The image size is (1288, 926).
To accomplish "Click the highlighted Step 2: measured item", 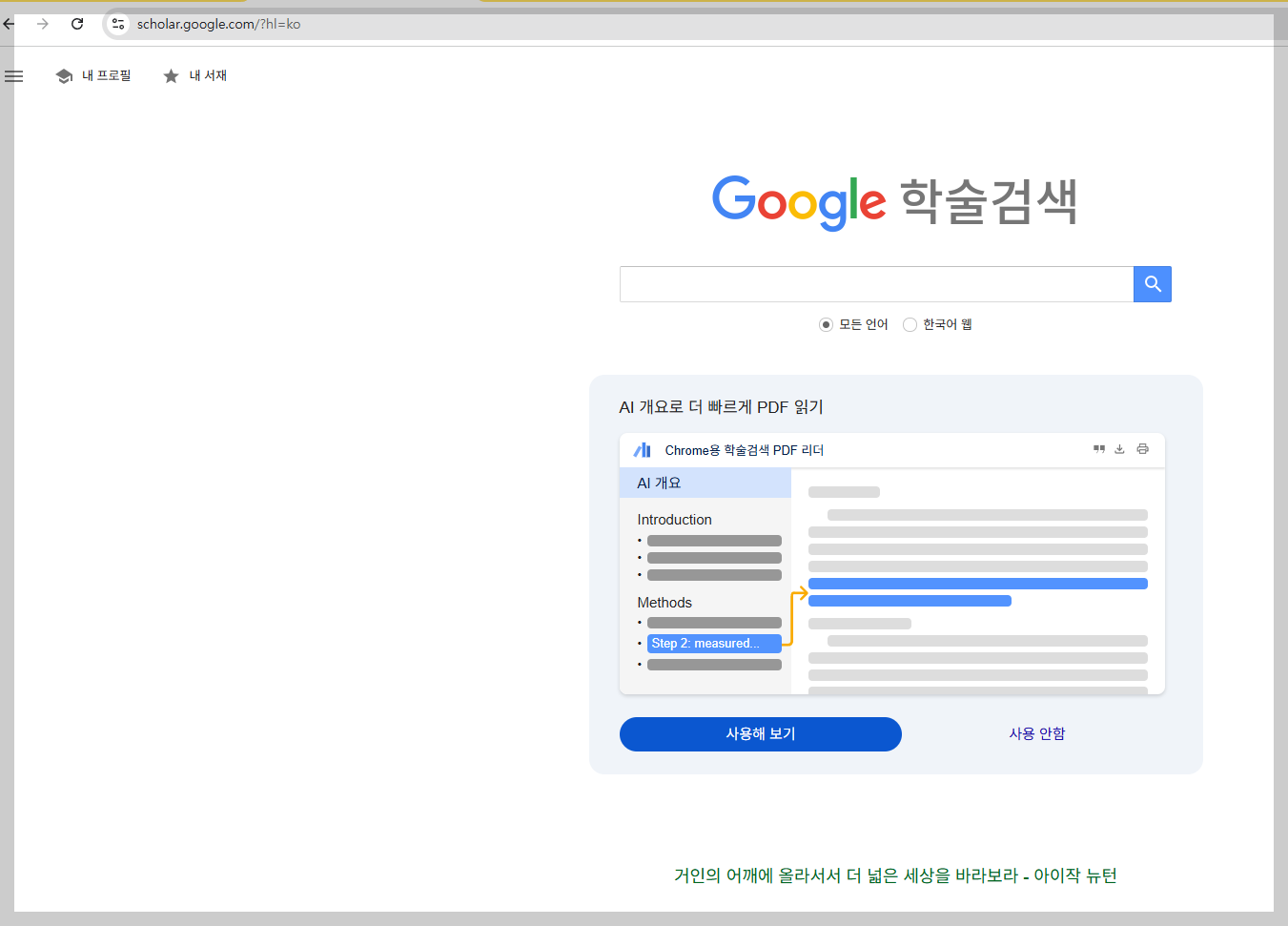I will 713,643.
